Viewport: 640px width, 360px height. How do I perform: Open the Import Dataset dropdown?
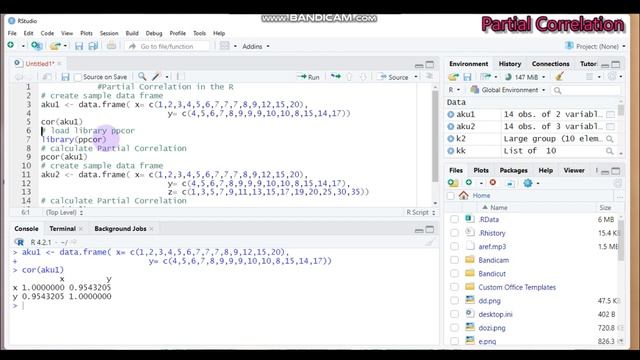[489, 77]
